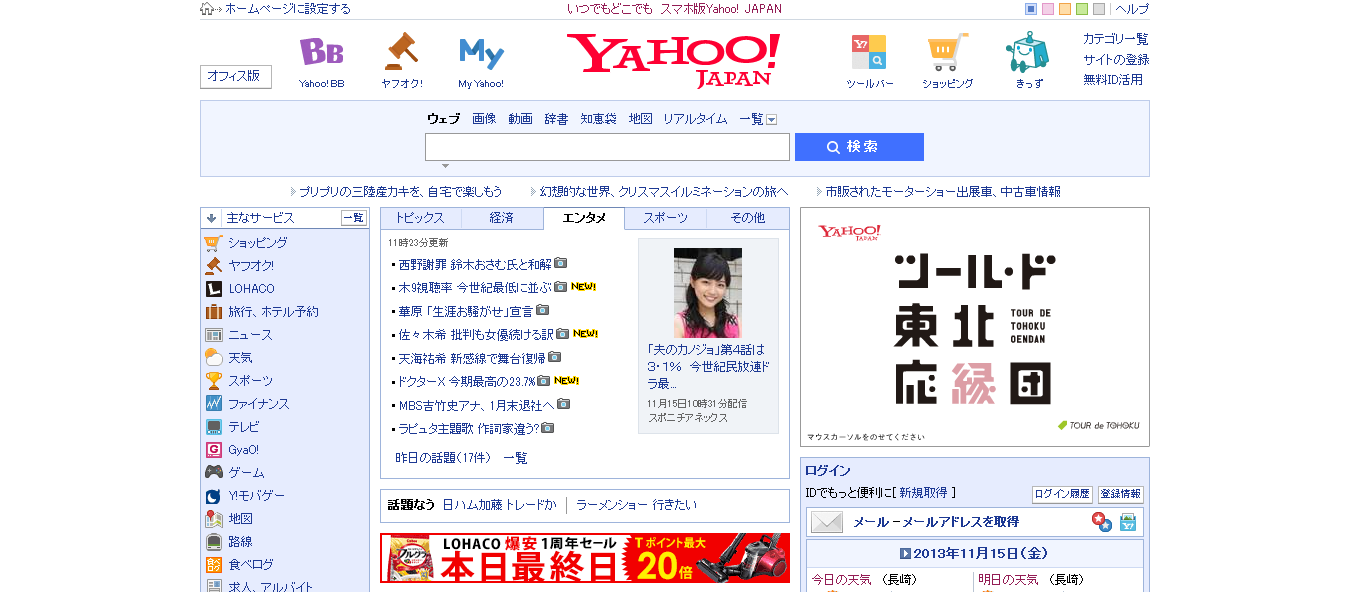Click the Yahoo! JAPAN logo
Viewport: 1349px width, 592px height.
(x=673, y=60)
